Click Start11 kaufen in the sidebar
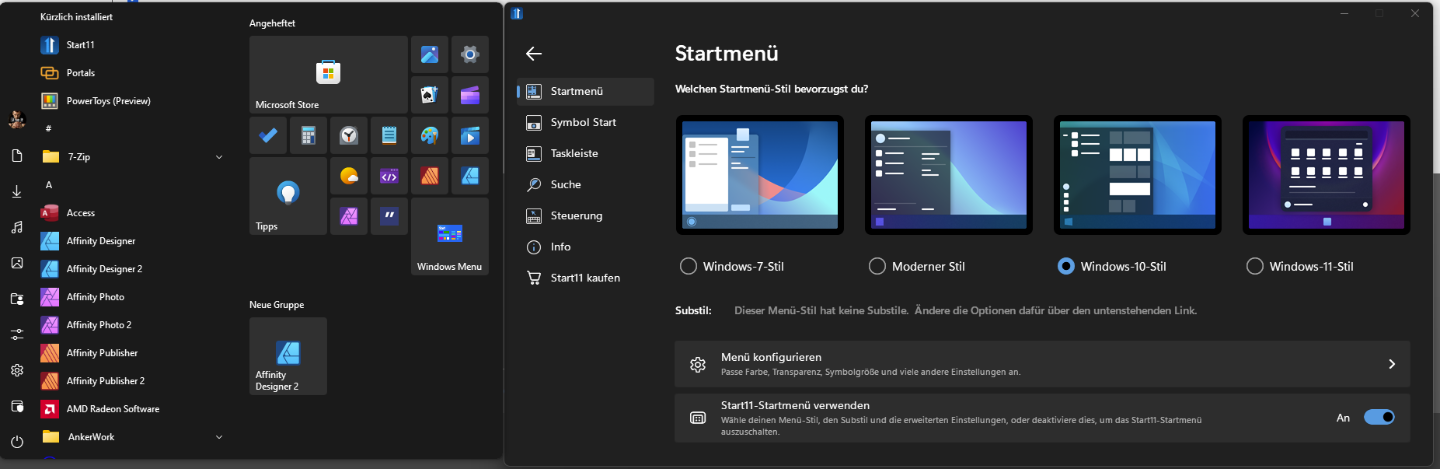 [585, 278]
